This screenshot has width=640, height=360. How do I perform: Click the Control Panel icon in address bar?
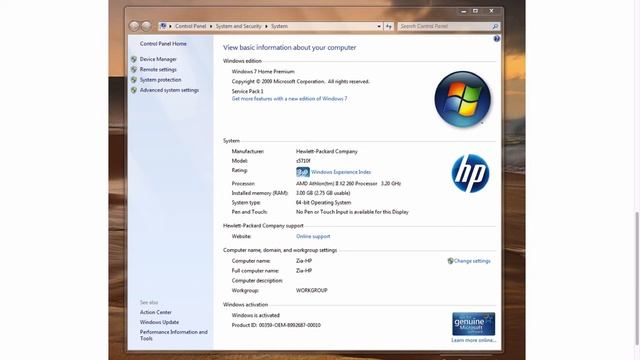tap(163, 26)
